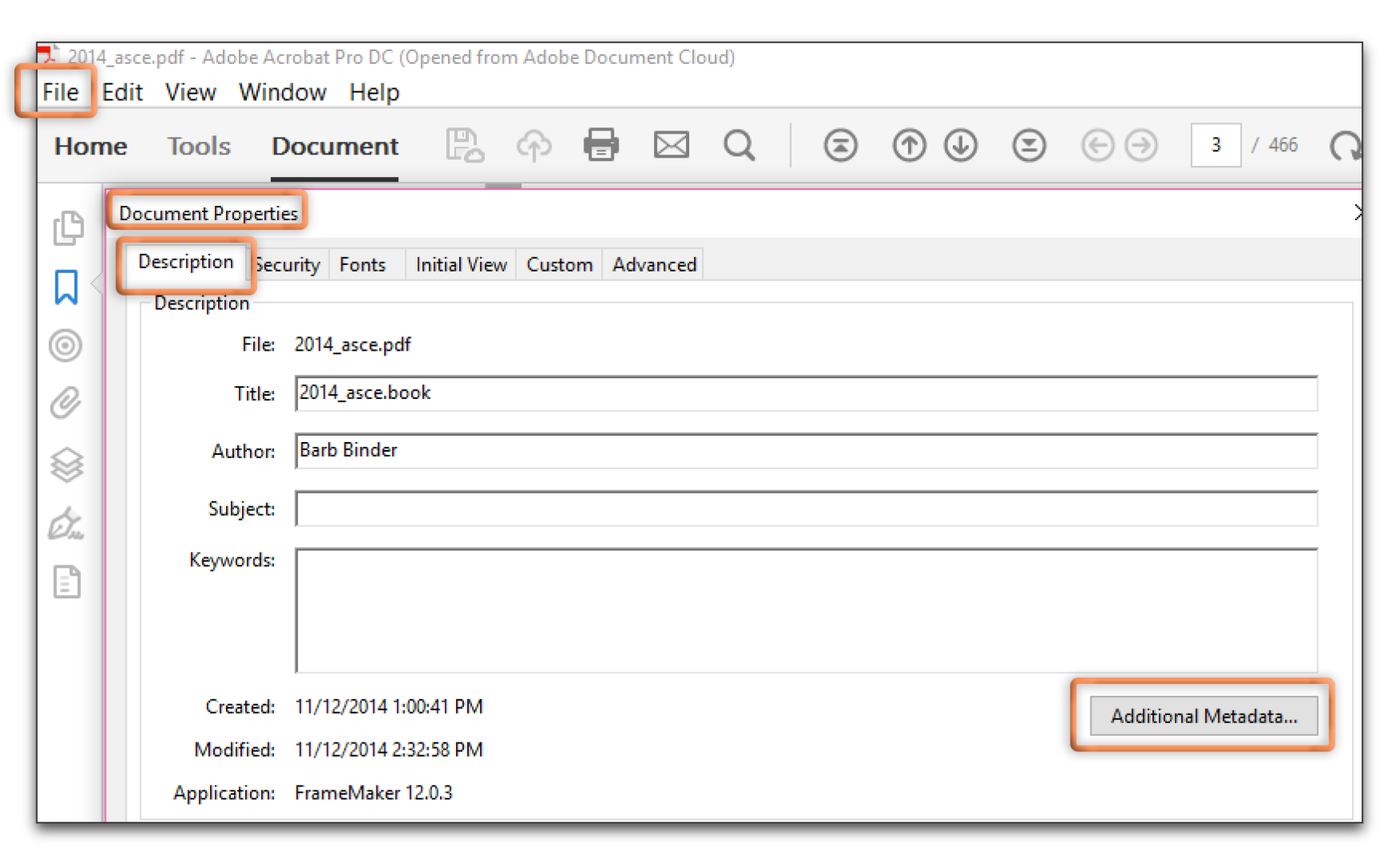
Task: Go to next page arrow icon
Action: (x=960, y=145)
